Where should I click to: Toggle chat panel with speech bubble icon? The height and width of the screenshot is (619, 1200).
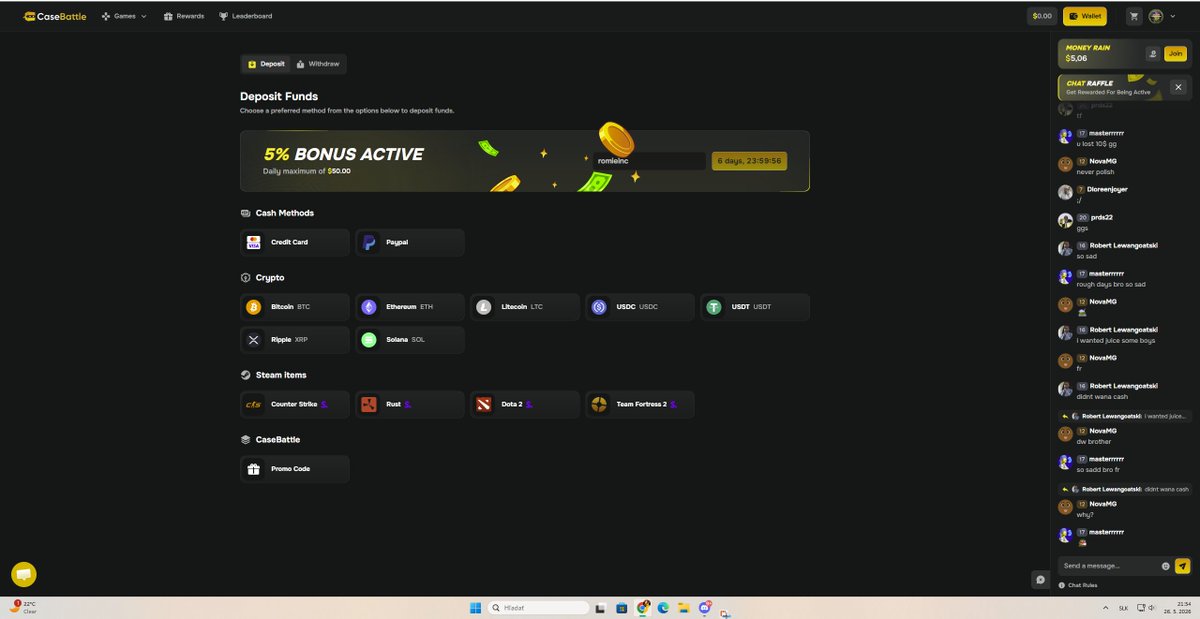pyautogui.click(x=1041, y=579)
